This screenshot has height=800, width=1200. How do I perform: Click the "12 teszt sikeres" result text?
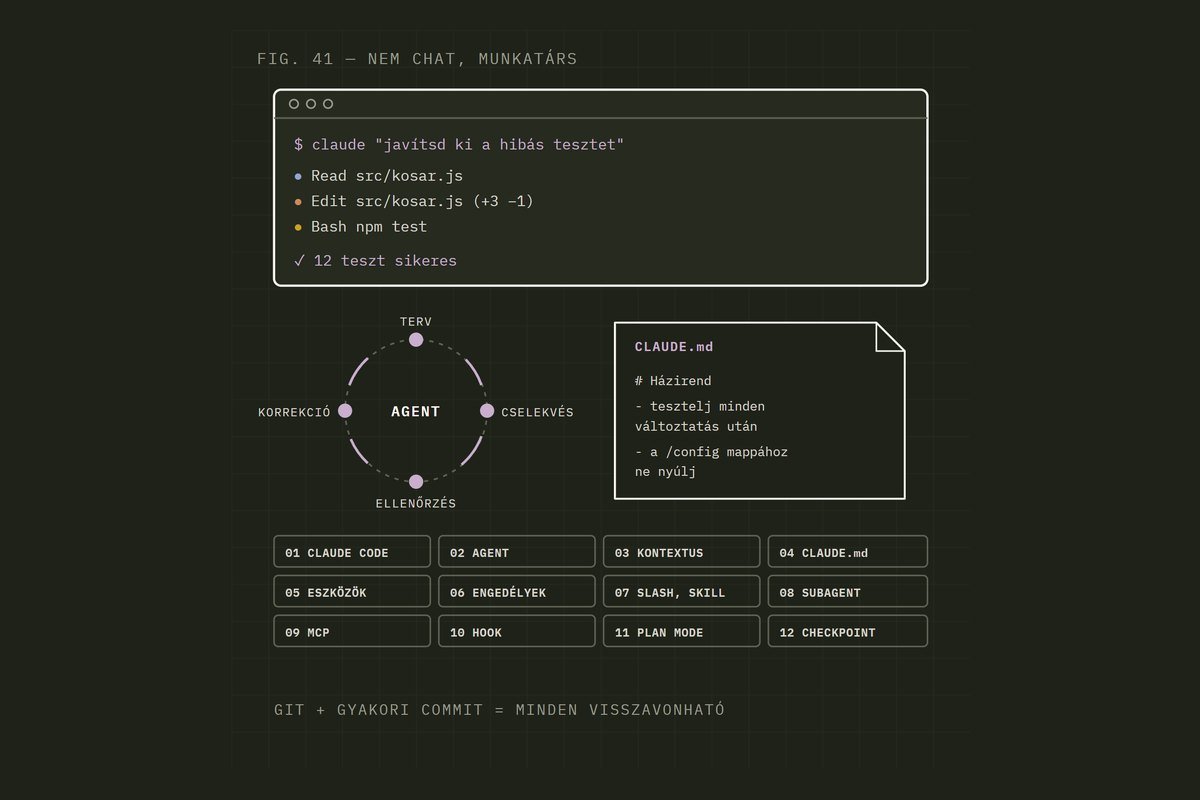(385, 261)
